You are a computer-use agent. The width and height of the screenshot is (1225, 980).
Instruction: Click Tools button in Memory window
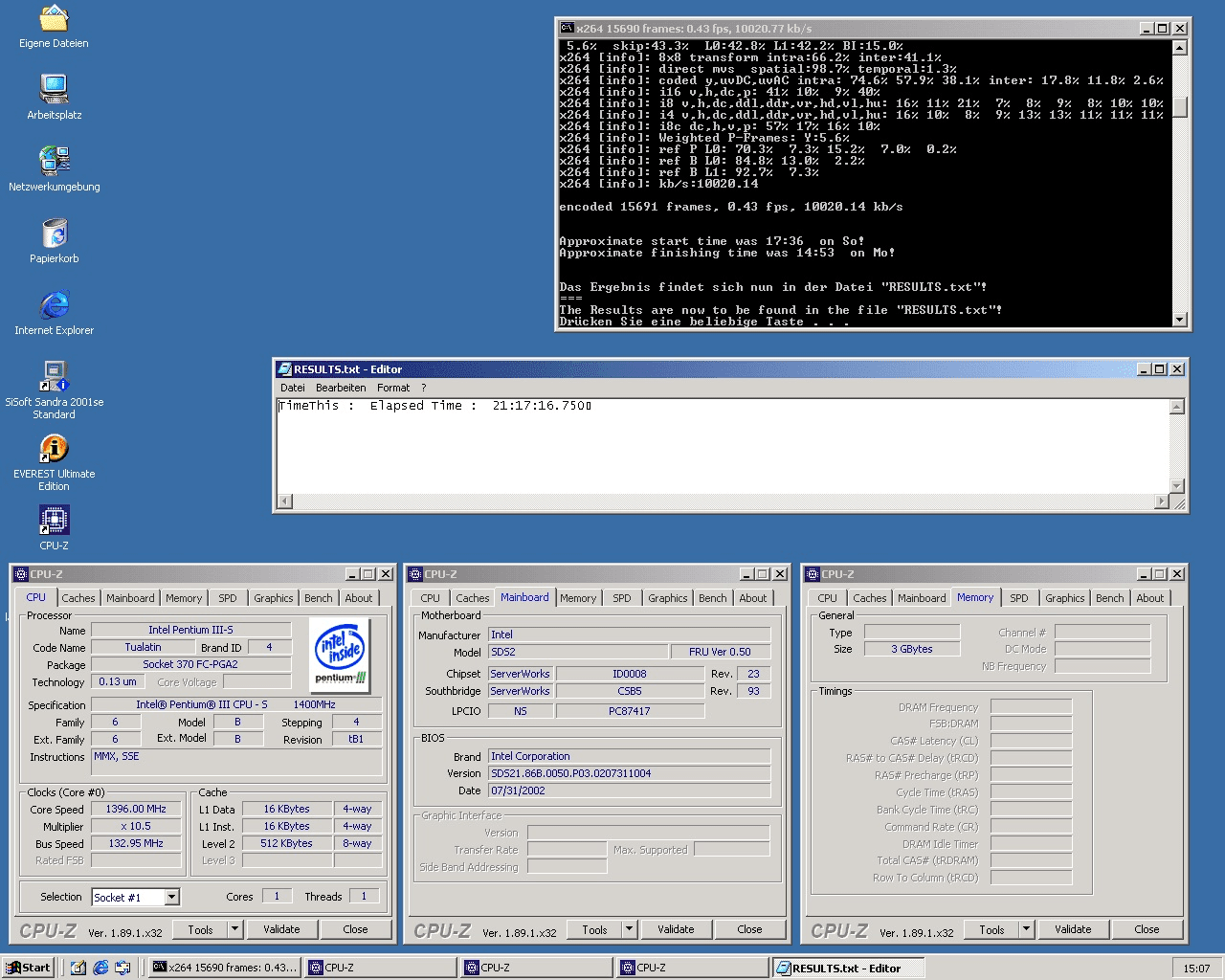pos(991,929)
